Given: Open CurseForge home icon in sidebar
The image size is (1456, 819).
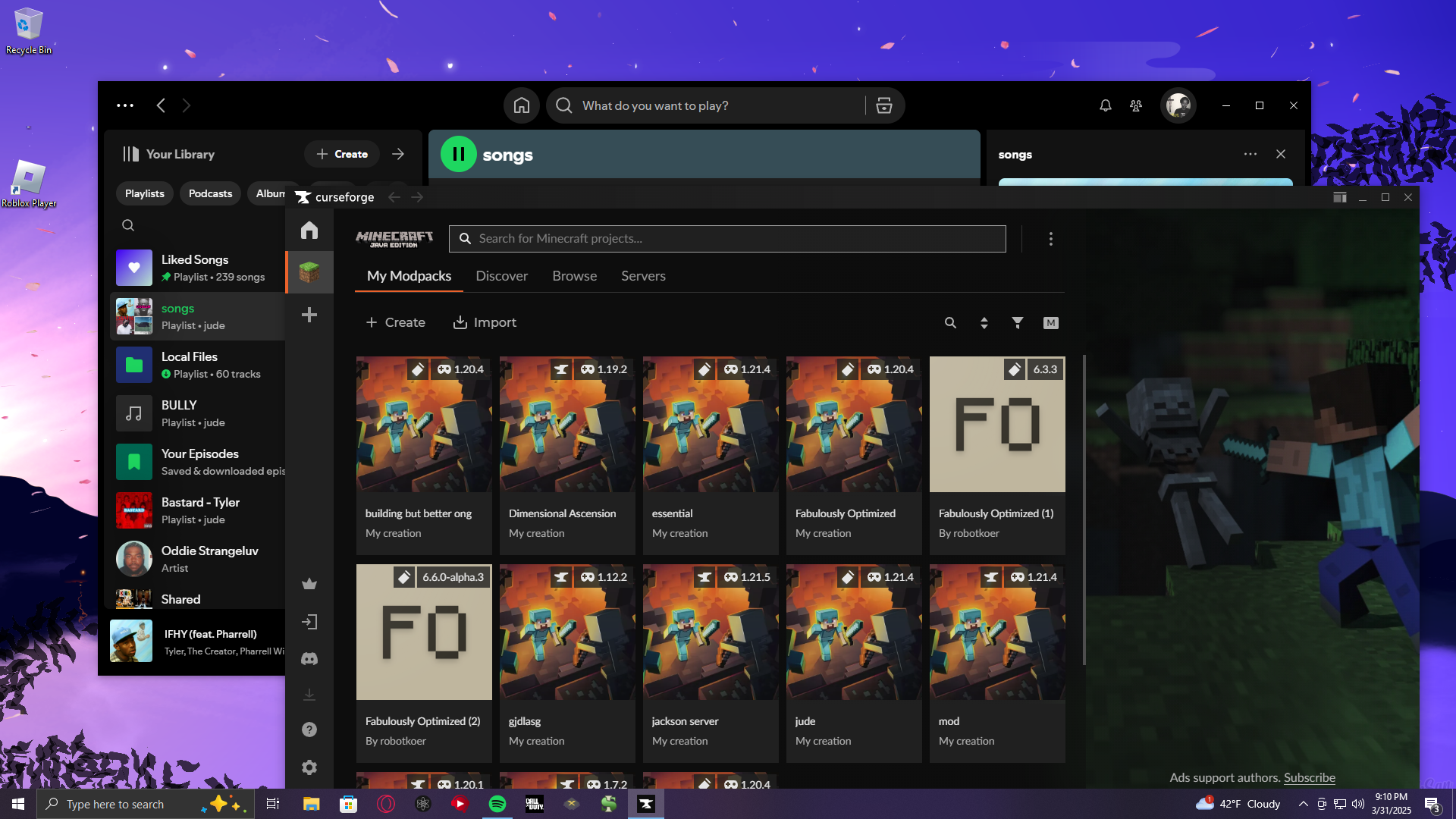Looking at the screenshot, I should coord(309,231).
